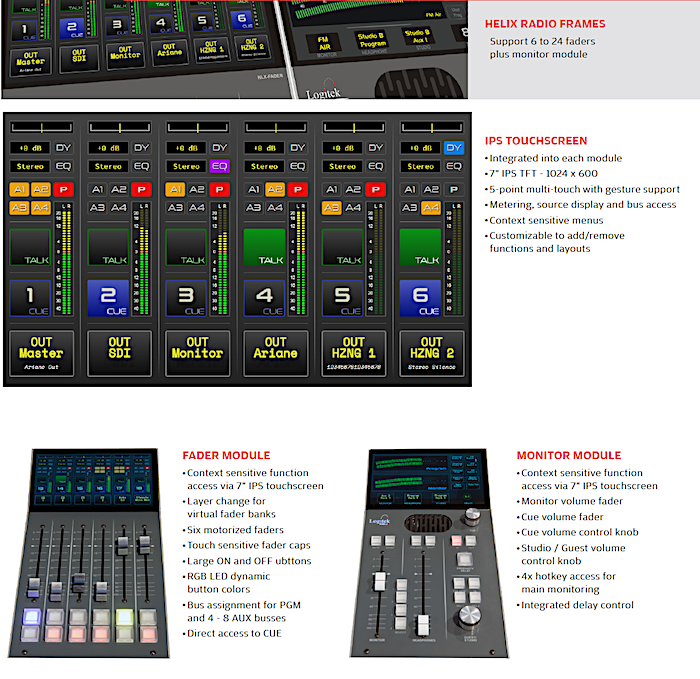Click HELIX RADIO FRAMES heading
Image resolution: width=700 pixels, height=679 pixels.
[x=545, y=24]
